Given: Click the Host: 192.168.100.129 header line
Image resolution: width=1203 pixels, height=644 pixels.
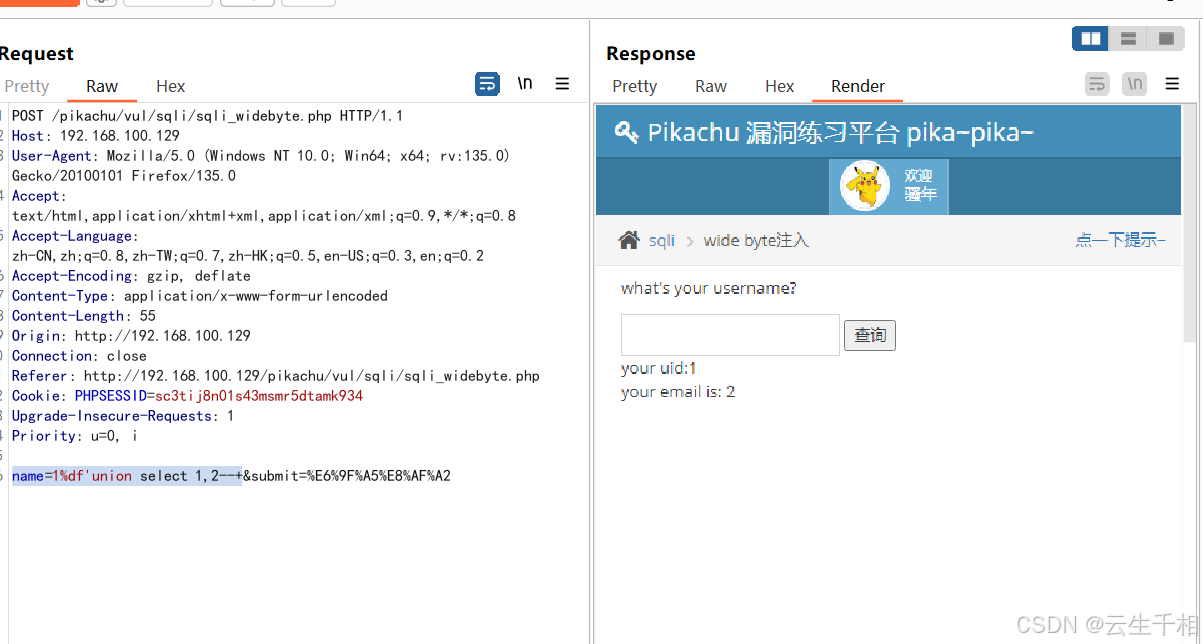Looking at the screenshot, I should (x=96, y=136).
